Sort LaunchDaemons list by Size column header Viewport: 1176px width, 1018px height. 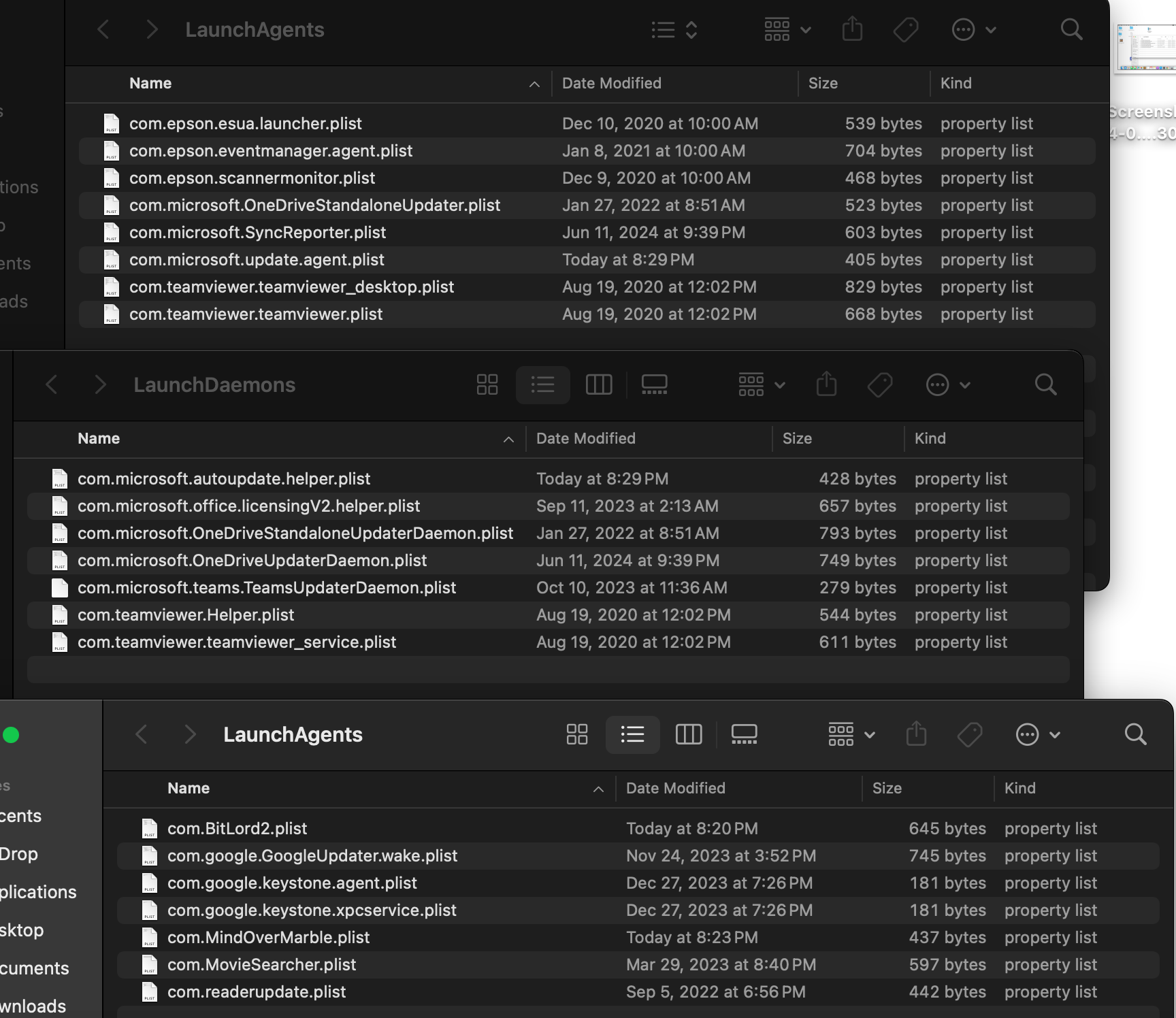coord(797,438)
